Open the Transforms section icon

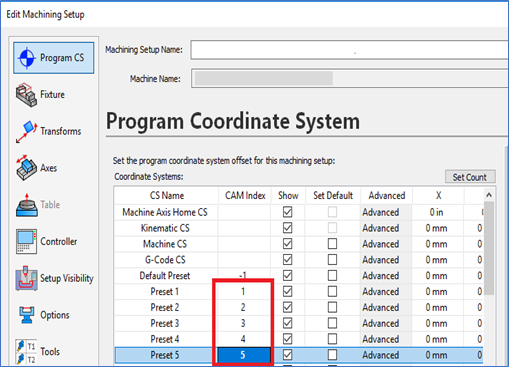coord(26,132)
